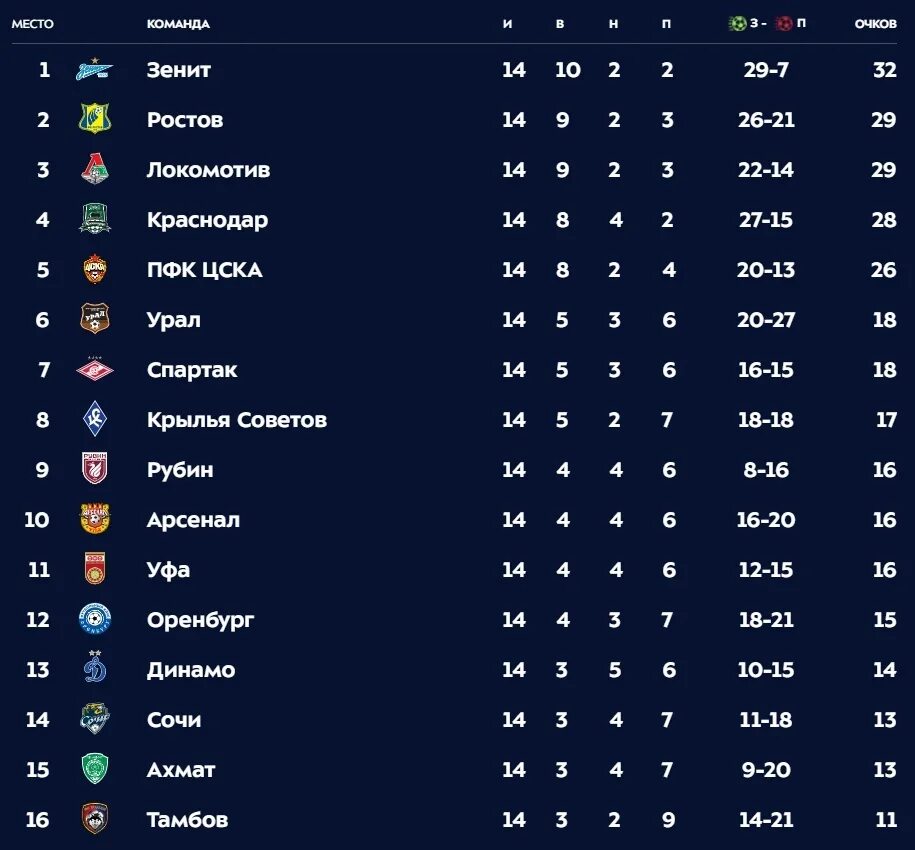Sort by the МЕСТО column header
Image resolution: width=915 pixels, height=850 pixels.
[33, 24]
